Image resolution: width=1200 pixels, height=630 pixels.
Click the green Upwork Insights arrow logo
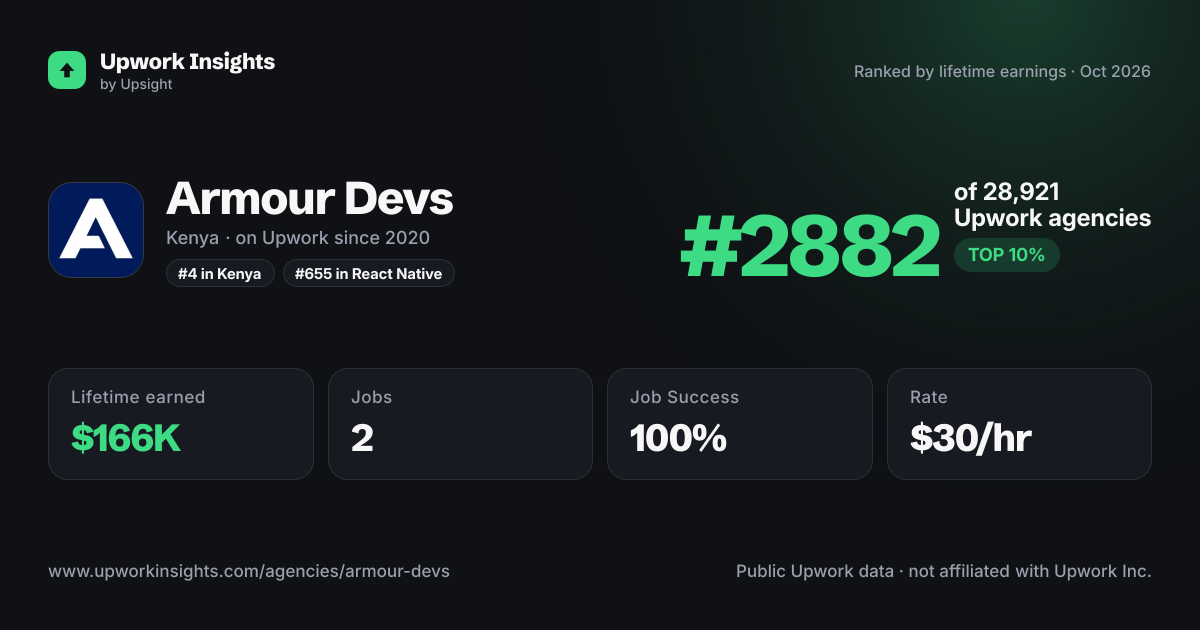[x=67, y=70]
